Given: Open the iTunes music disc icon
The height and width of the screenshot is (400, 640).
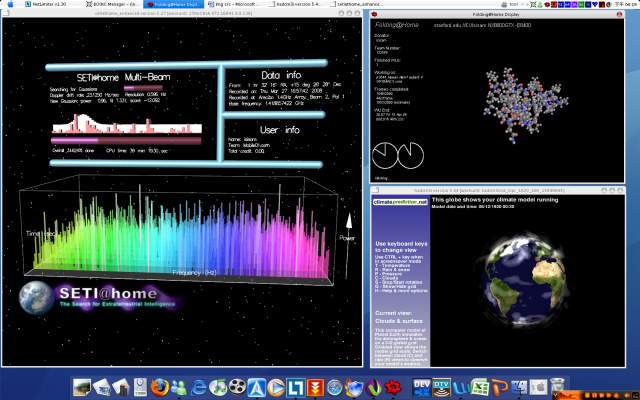Looking at the screenshot, I should [218, 387].
